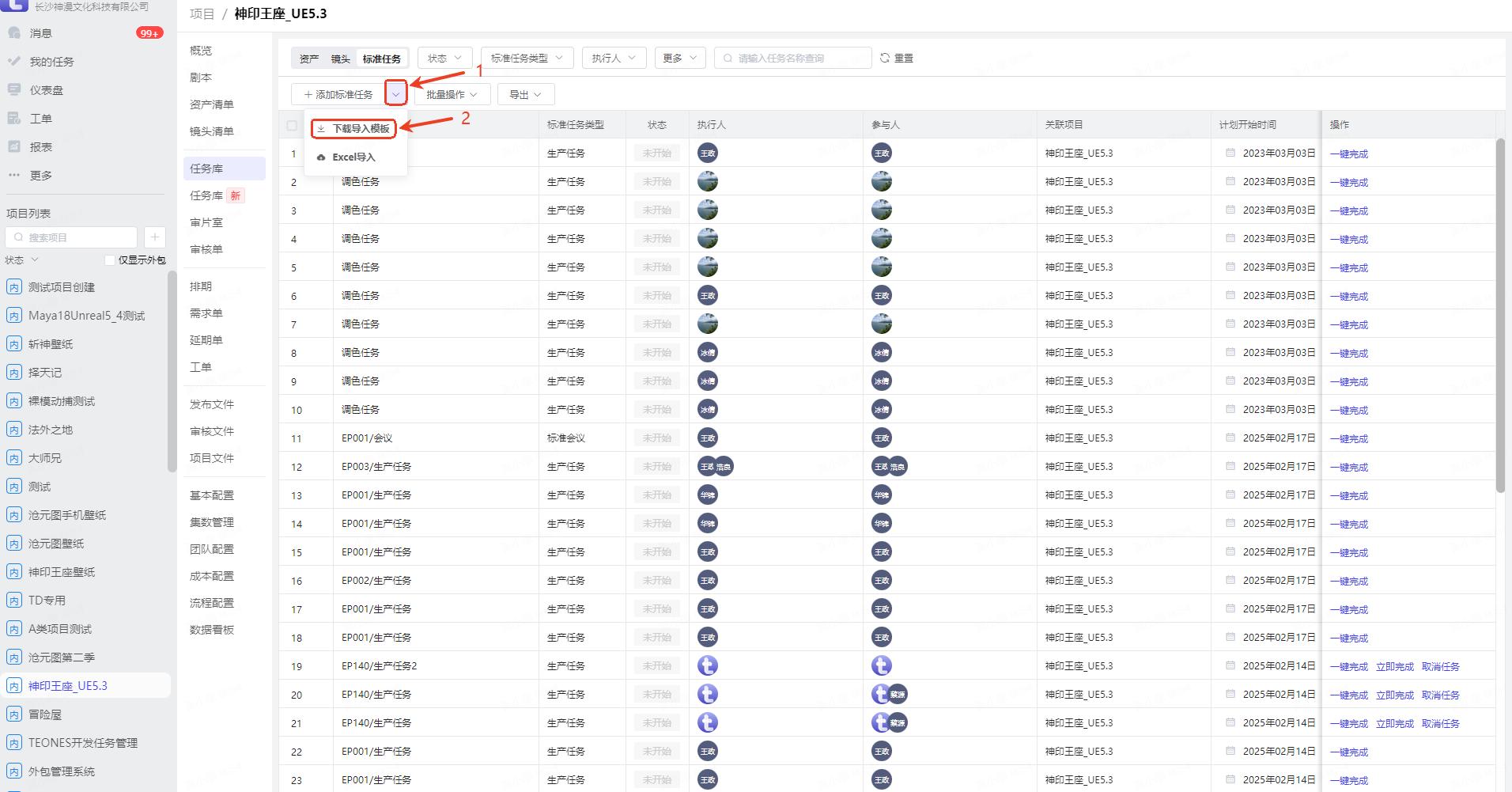Click the 添加标准任务 button
This screenshot has width=1512, height=792.
[338, 94]
